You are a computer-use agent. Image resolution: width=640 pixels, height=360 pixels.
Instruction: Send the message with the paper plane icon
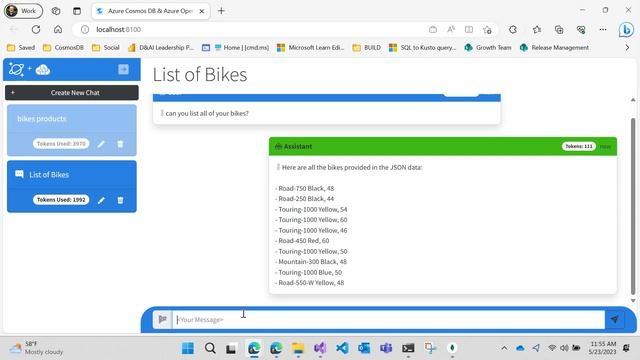tap(615, 319)
